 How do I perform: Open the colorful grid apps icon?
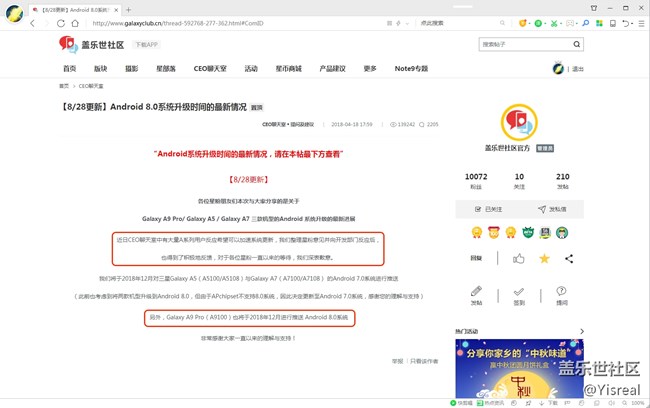tap(599, 23)
